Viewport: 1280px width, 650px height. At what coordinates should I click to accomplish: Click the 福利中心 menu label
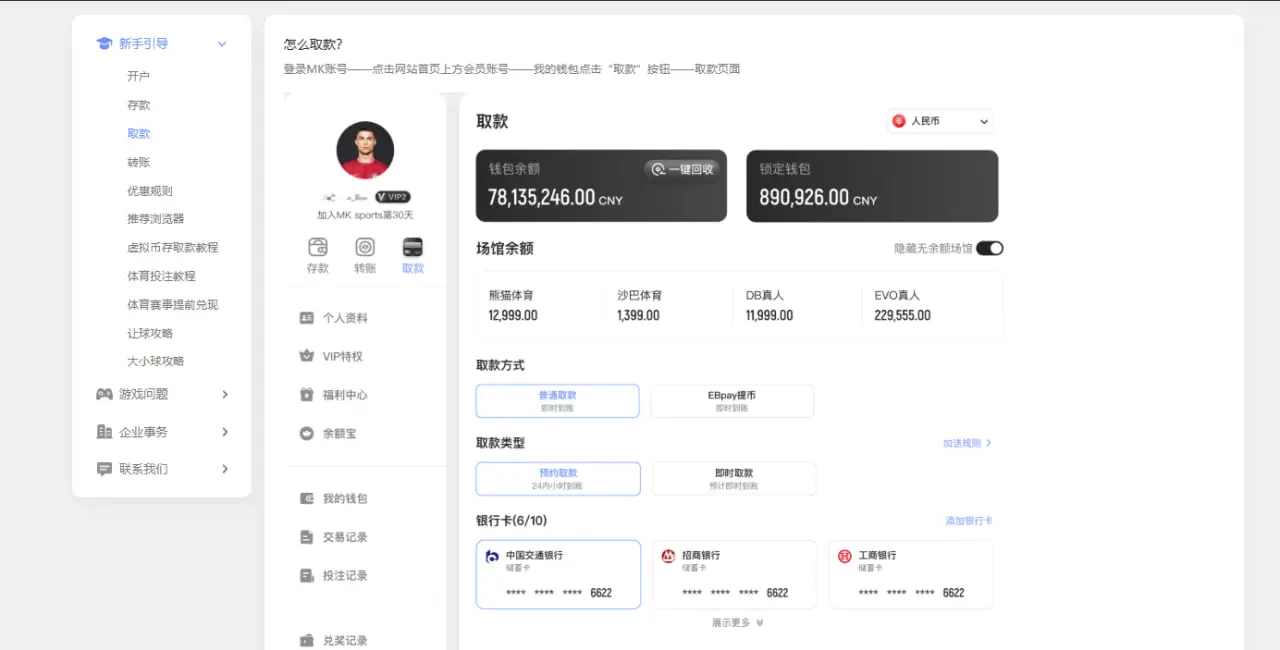pyautogui.click(x=345, y=395)
